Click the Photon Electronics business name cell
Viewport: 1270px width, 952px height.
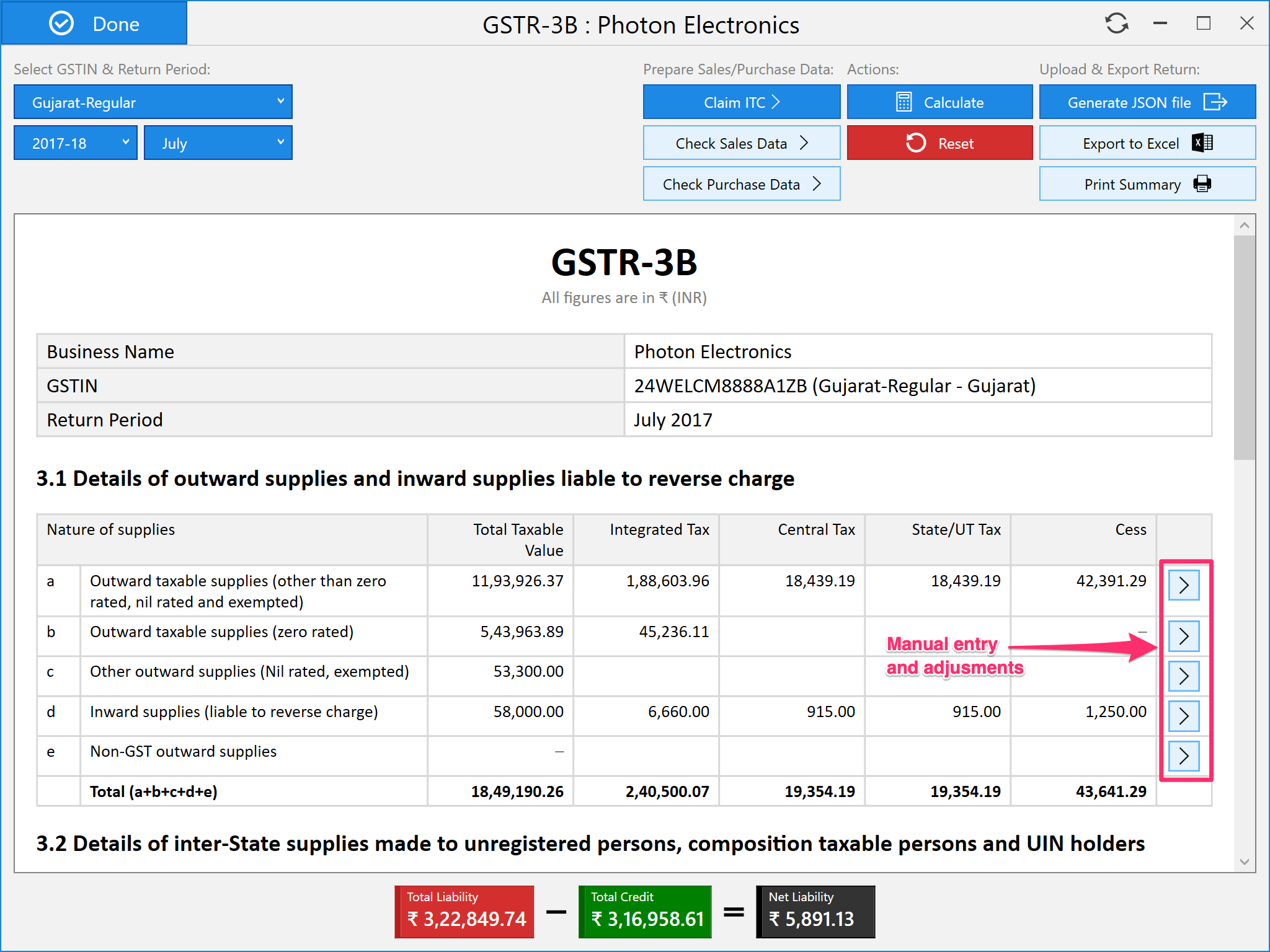pos(918,351)
